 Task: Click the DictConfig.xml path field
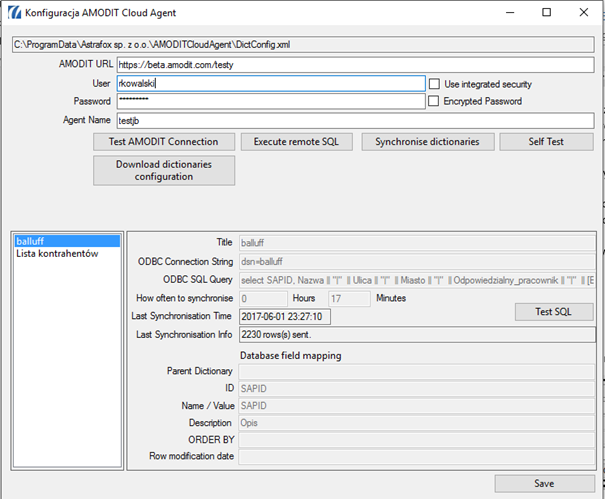pyautogui.click(x=303, y=45)
